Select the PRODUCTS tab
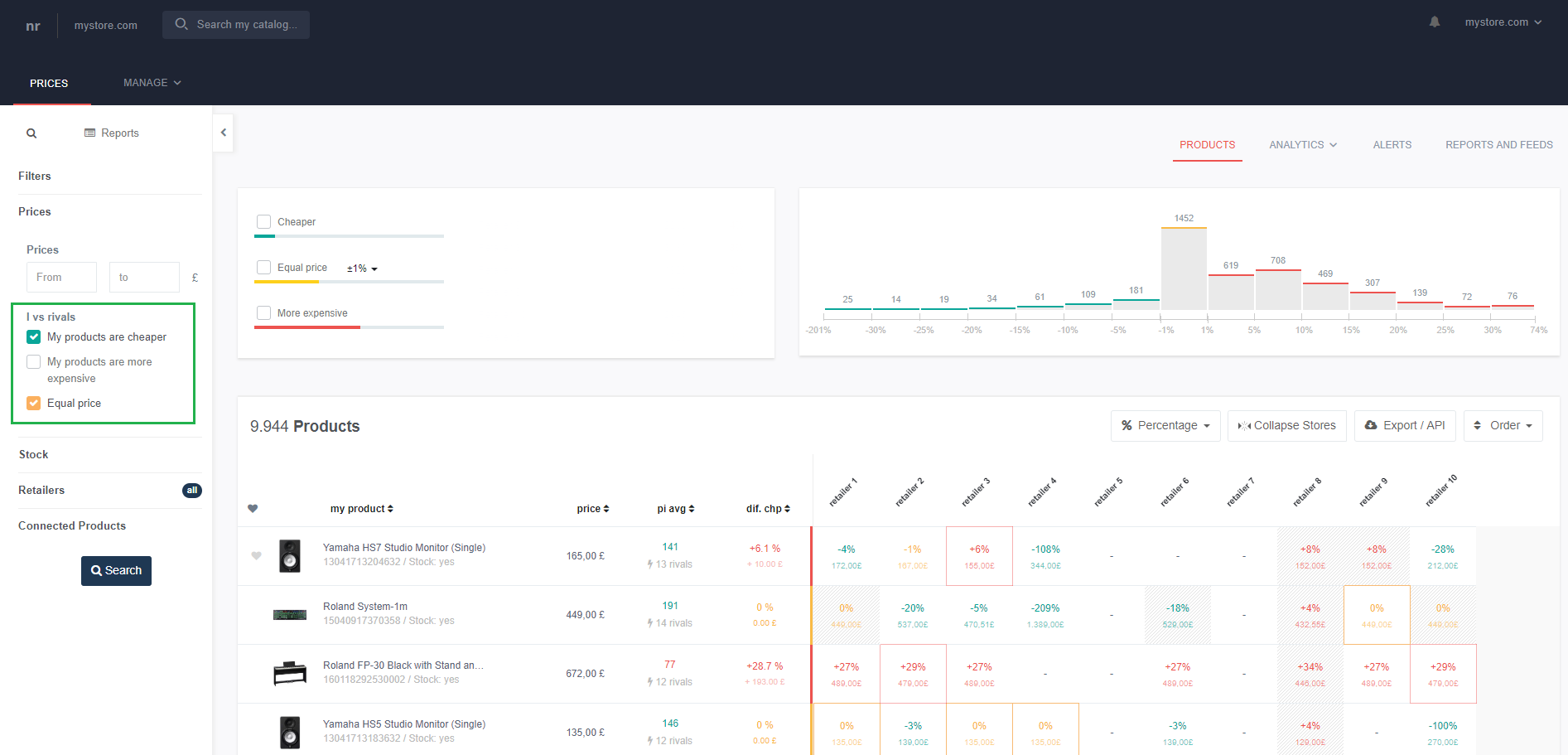This screenshot has height=755, width=1568. pos(1207,145)
